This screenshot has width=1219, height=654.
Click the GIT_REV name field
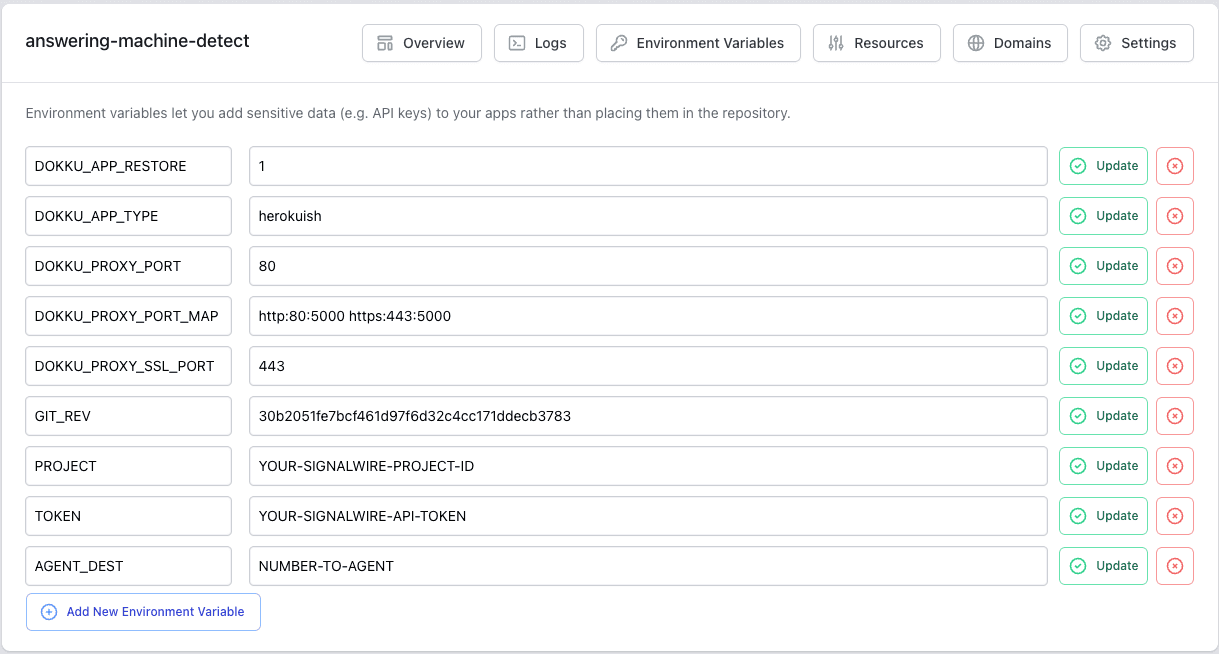(x=128, y=416)
